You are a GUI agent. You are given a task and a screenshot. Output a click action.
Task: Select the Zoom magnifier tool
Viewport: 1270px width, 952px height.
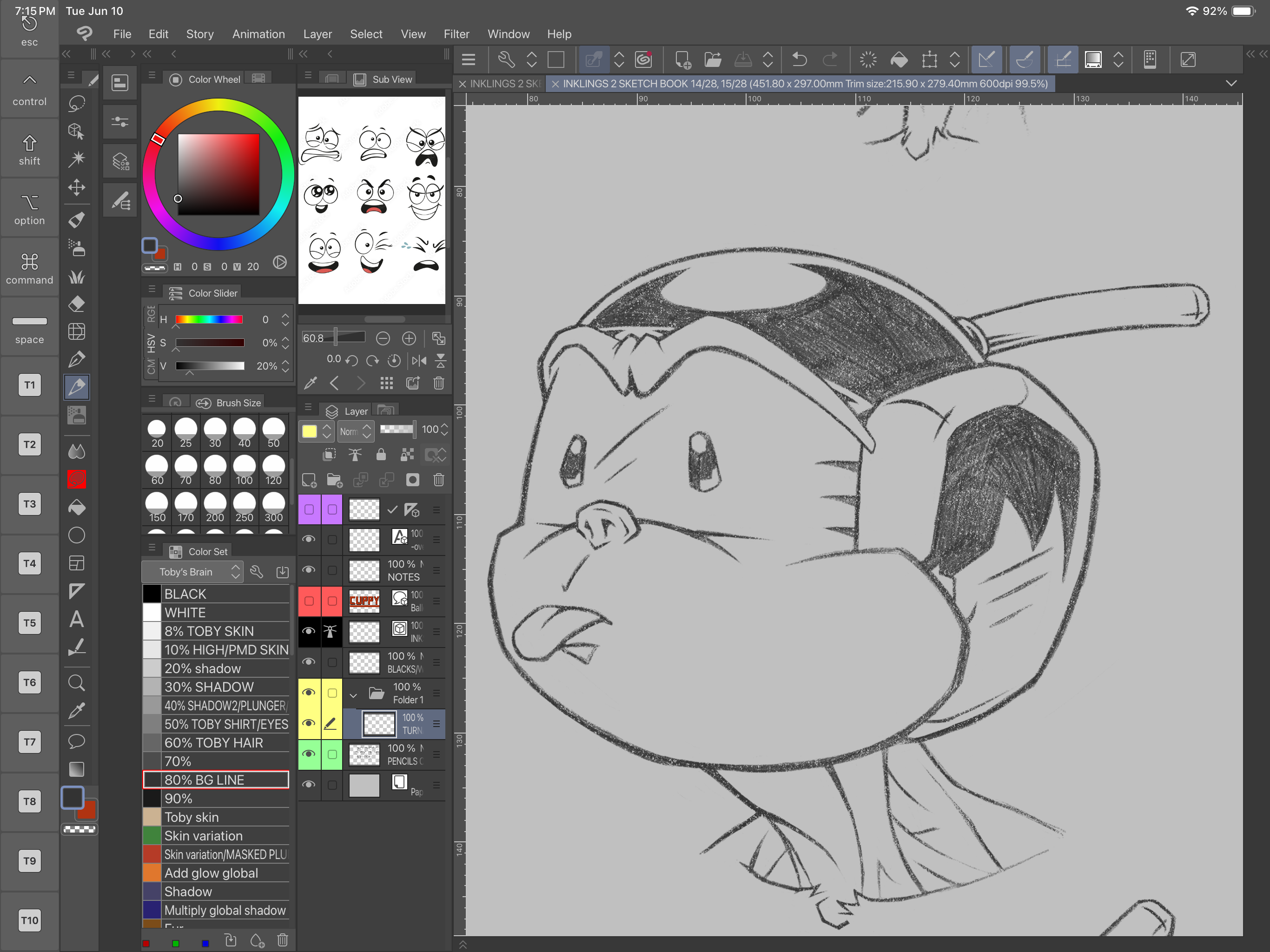click(76, 683)
